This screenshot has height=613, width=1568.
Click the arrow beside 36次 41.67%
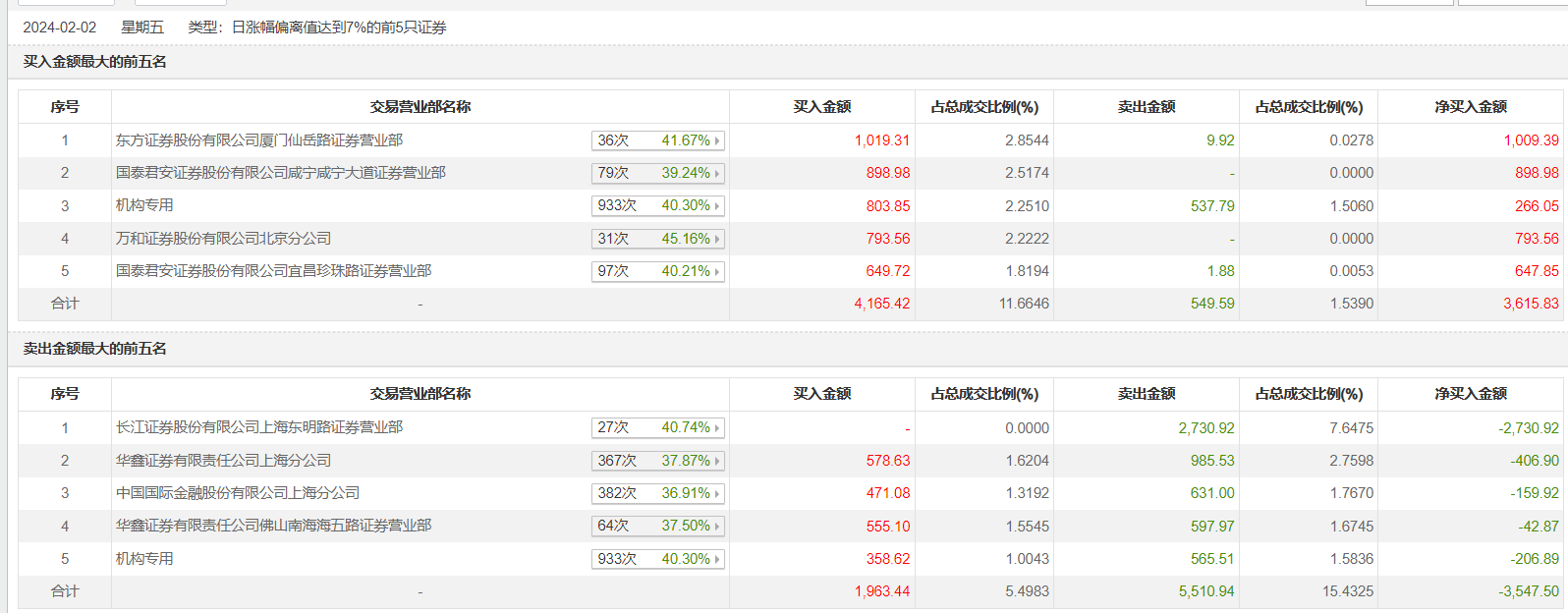click(x=717, y=140)
